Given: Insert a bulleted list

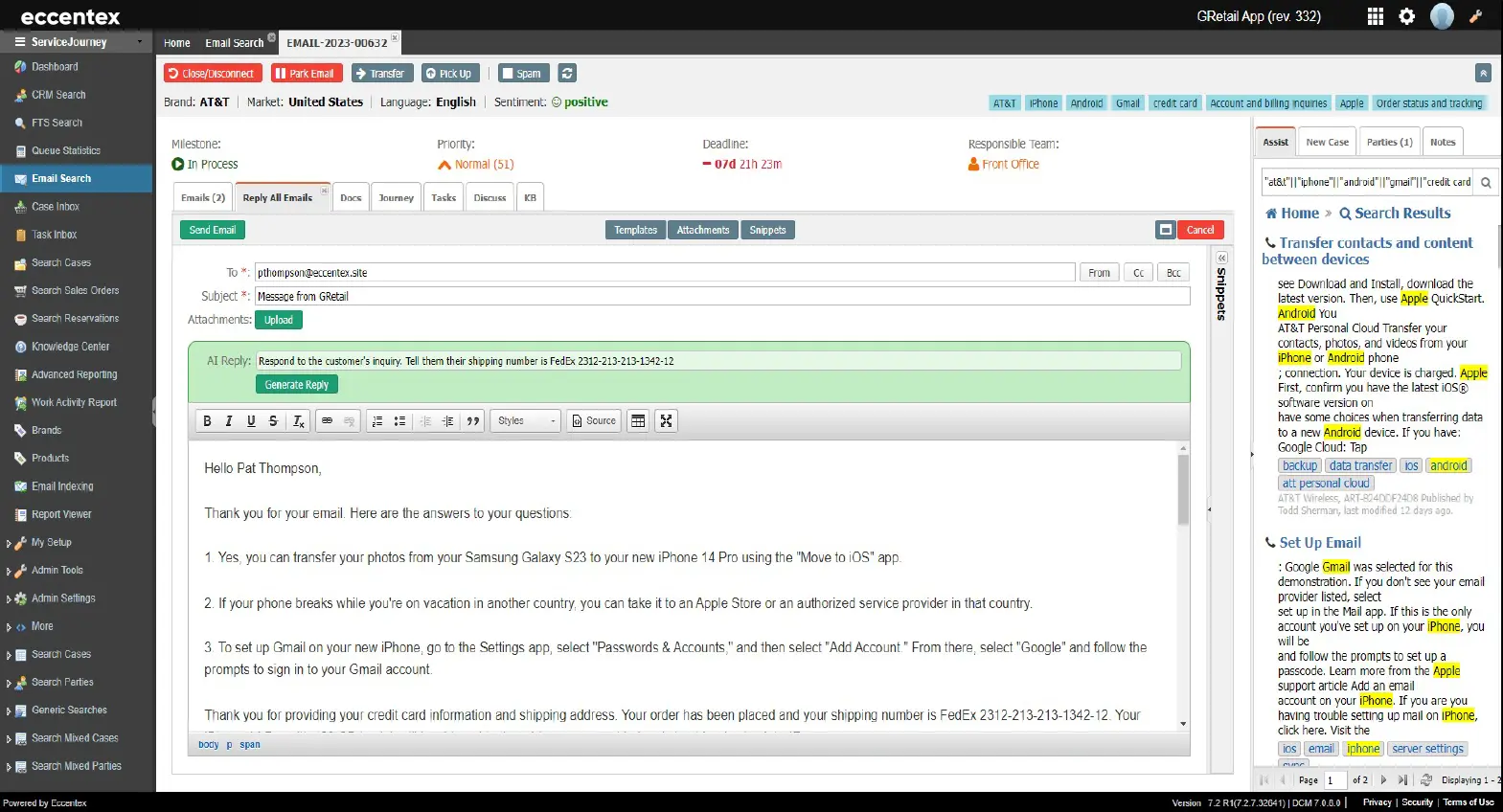Looking at the screenshot, I should 399,421.
